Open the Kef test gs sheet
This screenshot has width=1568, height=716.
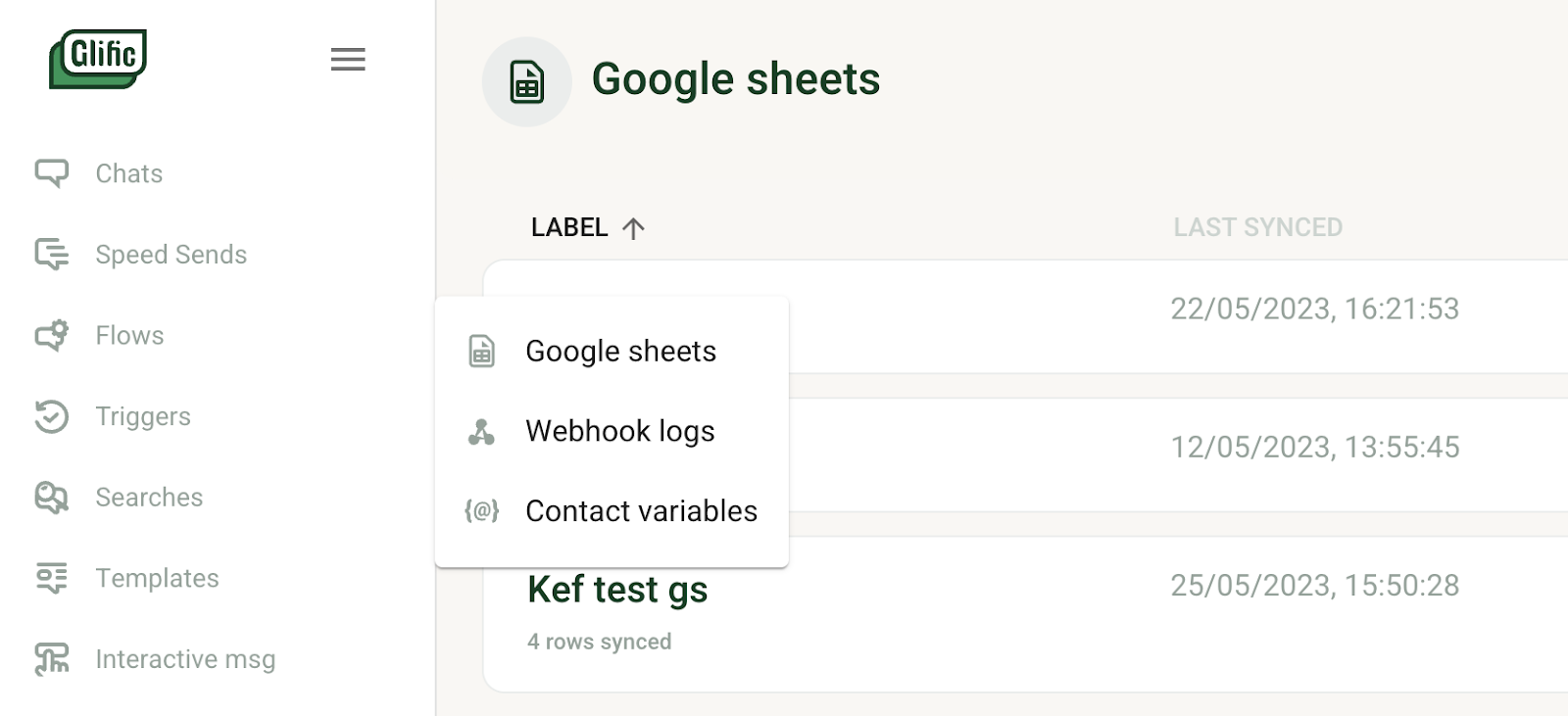(617, 590)
